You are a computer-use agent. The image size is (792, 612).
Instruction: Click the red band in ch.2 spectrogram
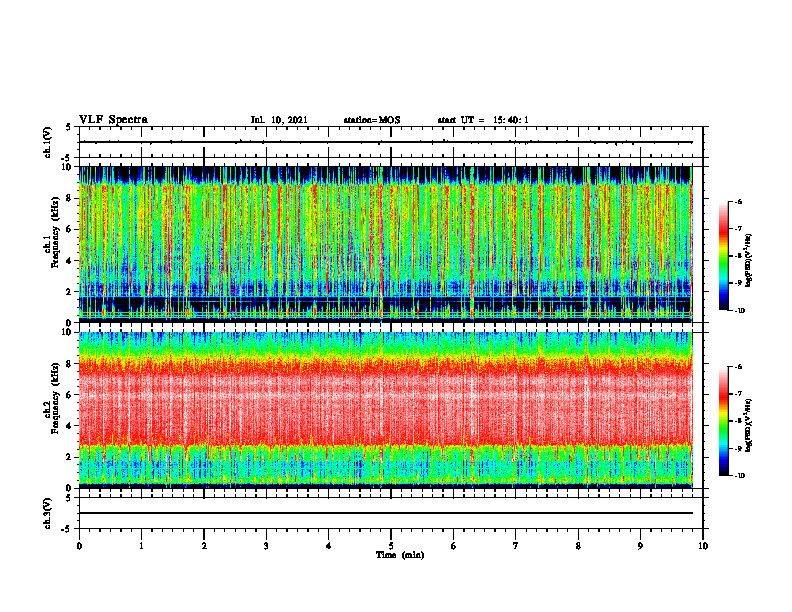click(x=386, y=409)
